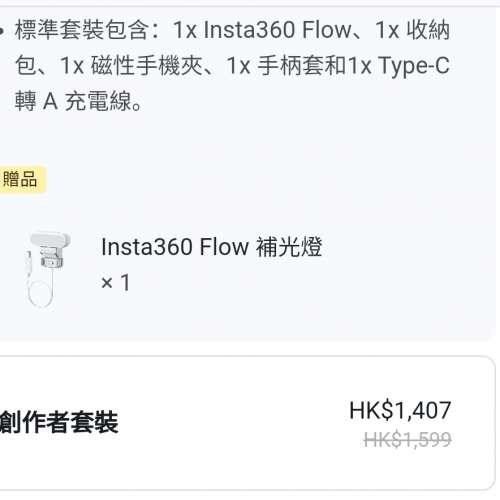
Task: Click the 裝 character in 創作者套裝
Action: tap(106, 422)
